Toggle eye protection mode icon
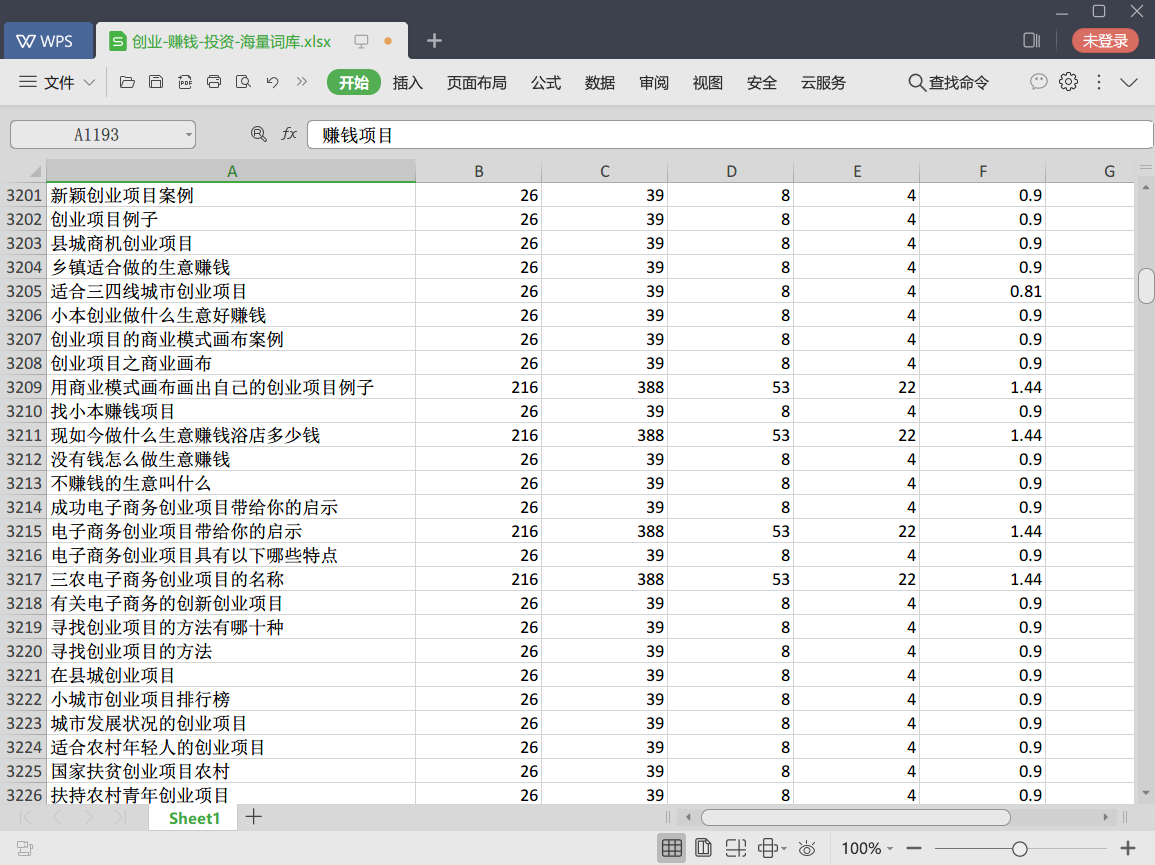Screen dimensions: 1155x865 (807, 848)
